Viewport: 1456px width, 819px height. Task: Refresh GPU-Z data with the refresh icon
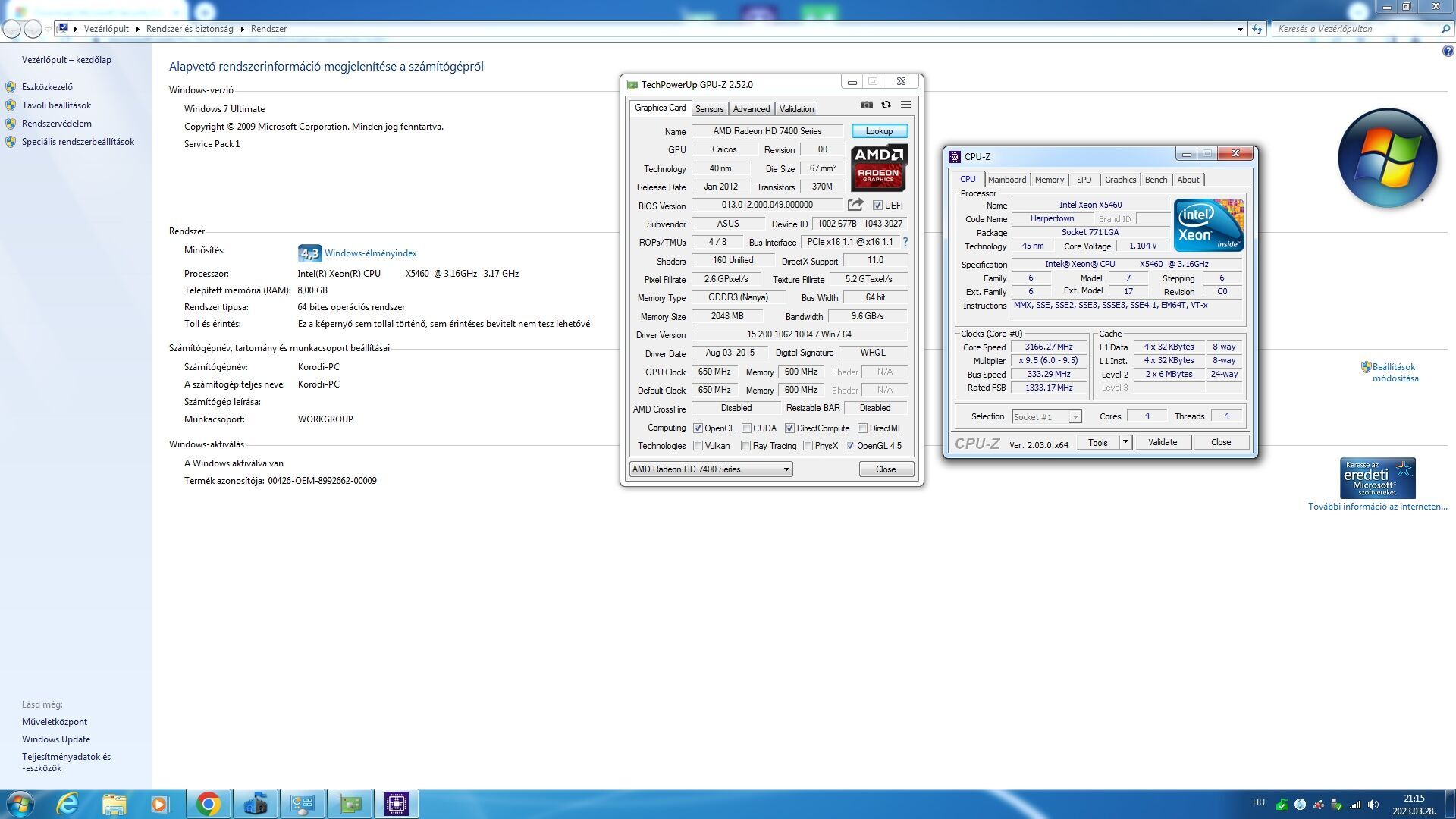(x=886, y=105)
